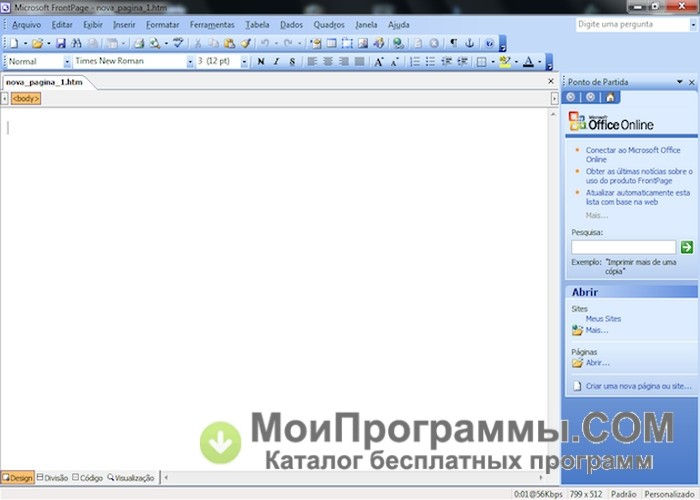Click the Paste clipboard icon
Image resolution: width=700 pixels, height=500 pixels.
click(229, 43)
